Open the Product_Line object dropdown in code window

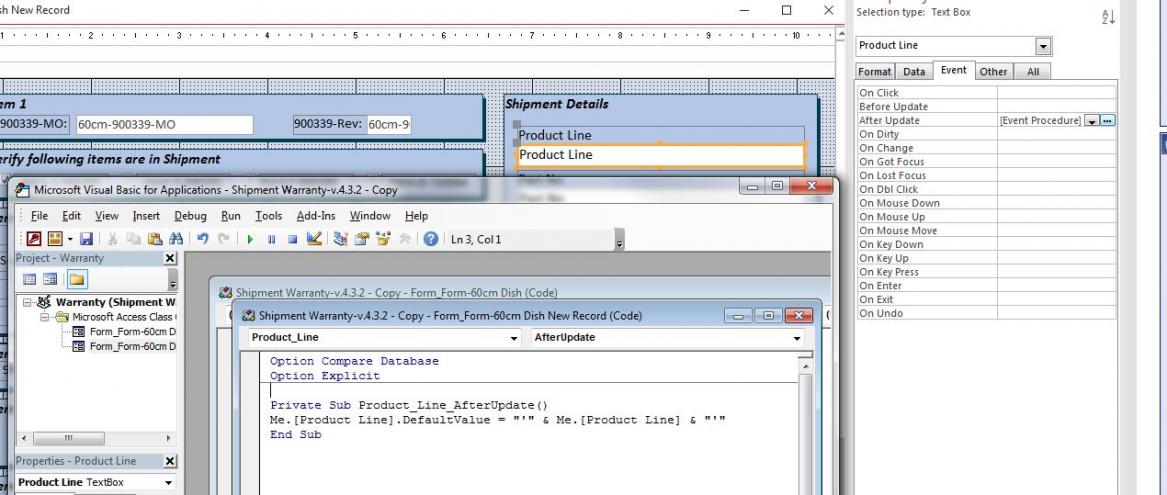[514, 338]
